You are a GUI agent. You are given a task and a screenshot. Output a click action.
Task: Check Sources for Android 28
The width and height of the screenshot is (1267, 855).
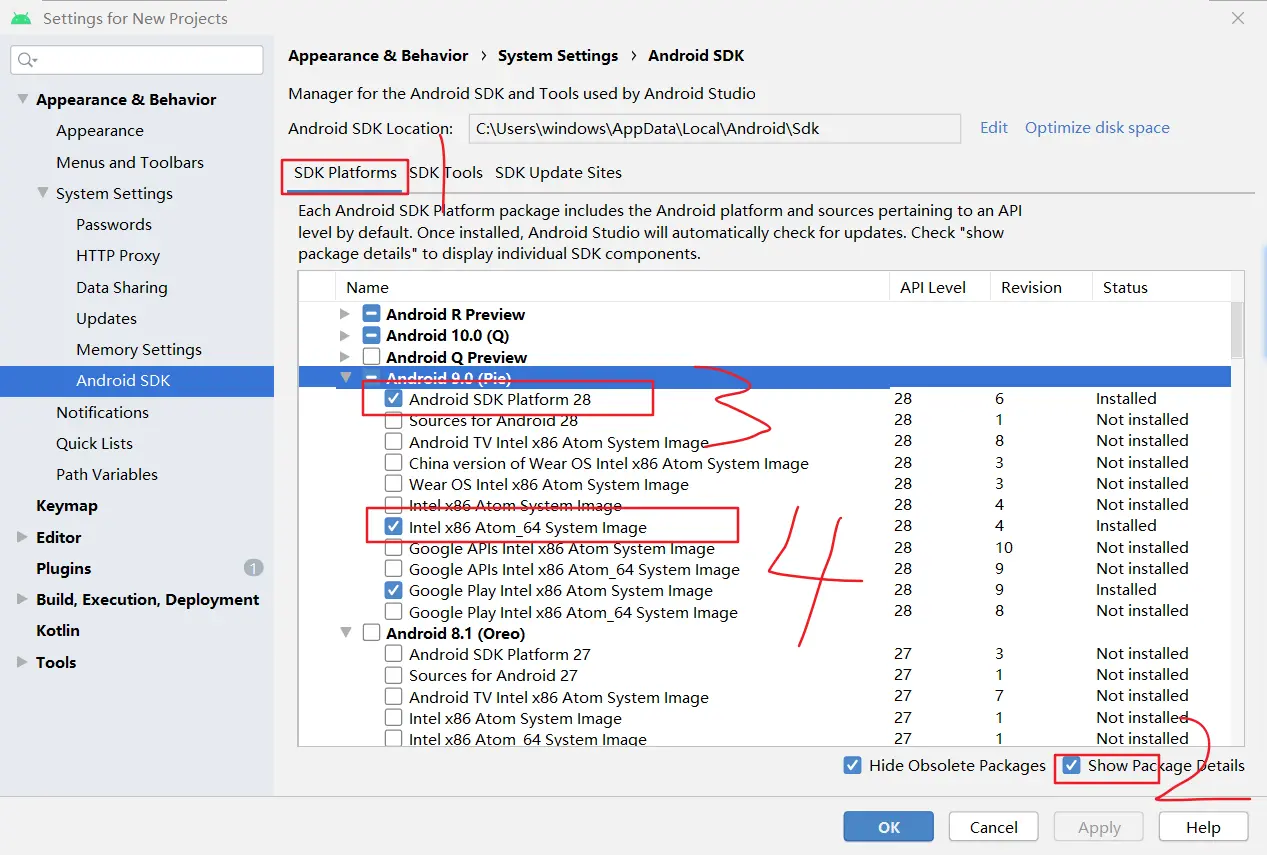(x=393, y=420)
